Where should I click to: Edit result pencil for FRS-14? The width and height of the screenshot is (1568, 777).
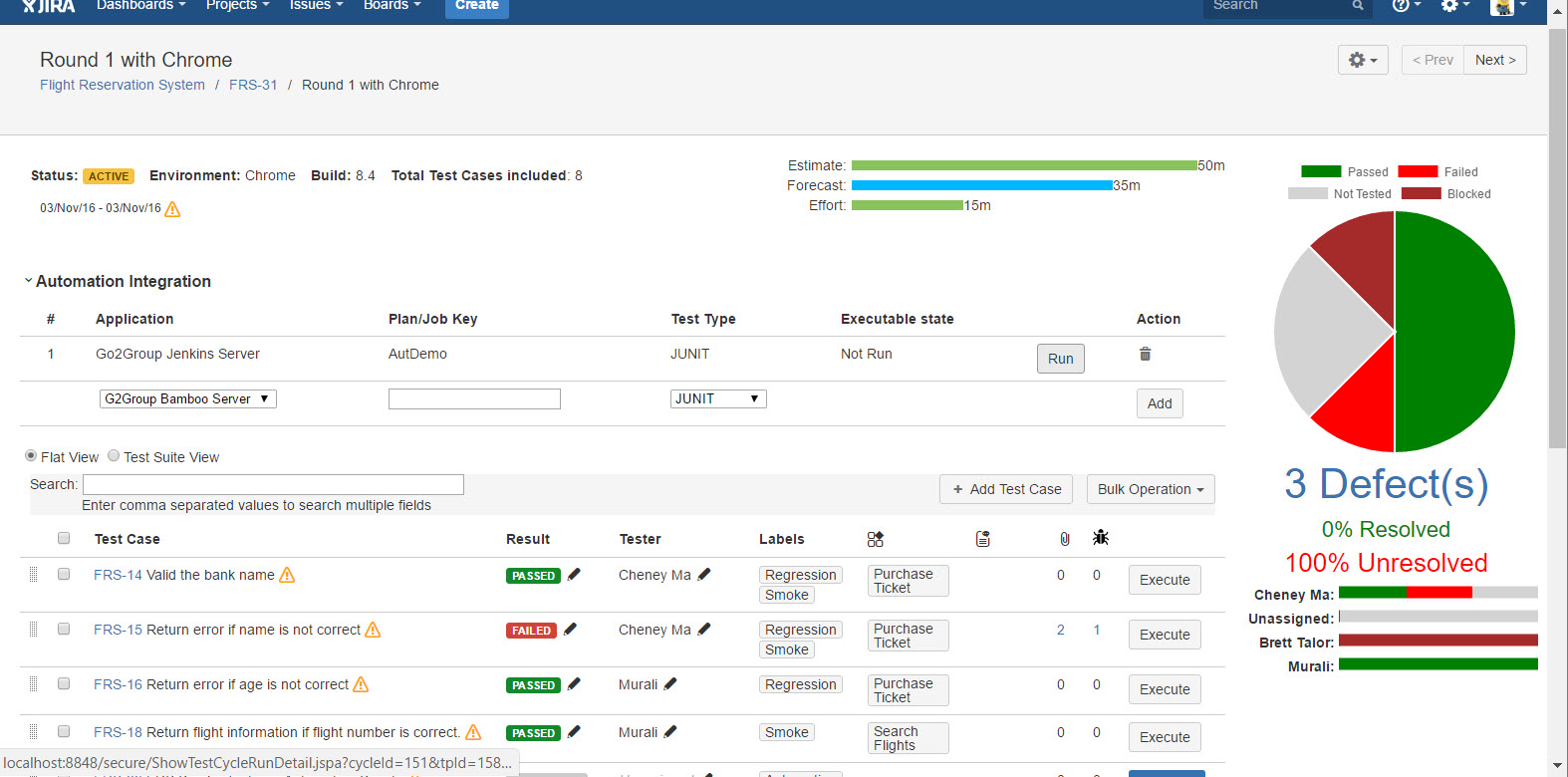point(574,574)
